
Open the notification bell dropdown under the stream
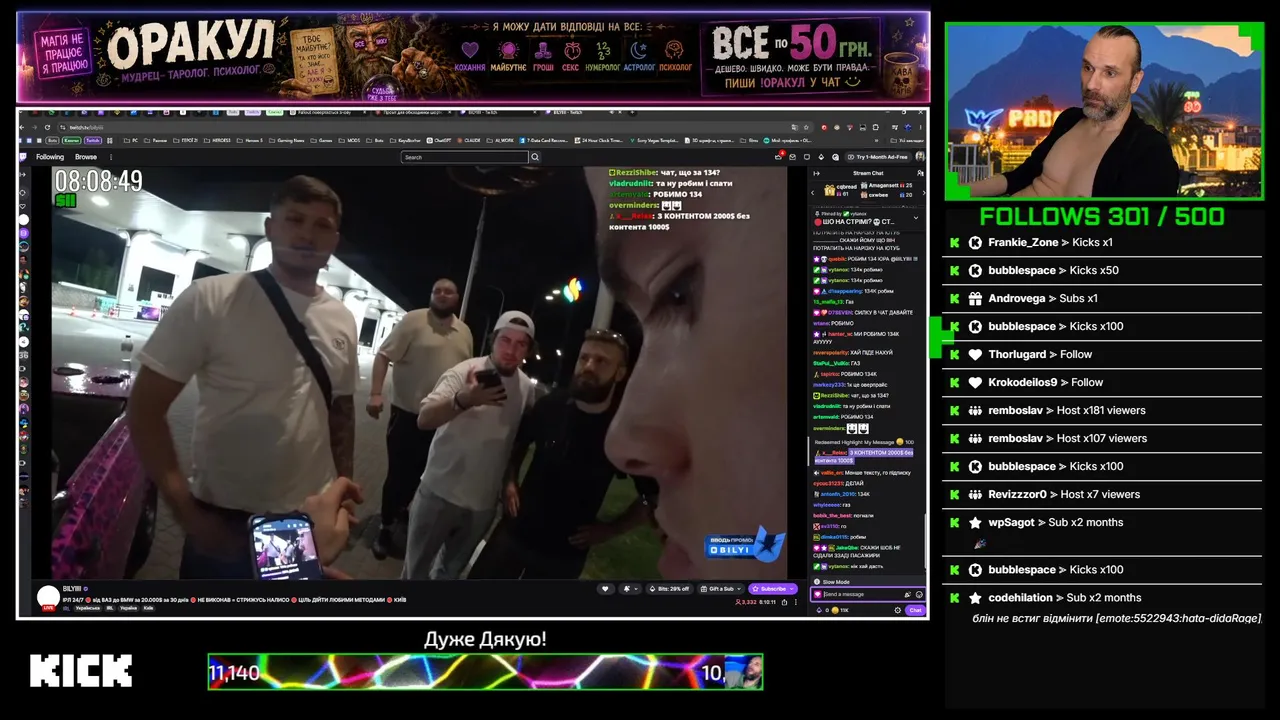(629, 589)
